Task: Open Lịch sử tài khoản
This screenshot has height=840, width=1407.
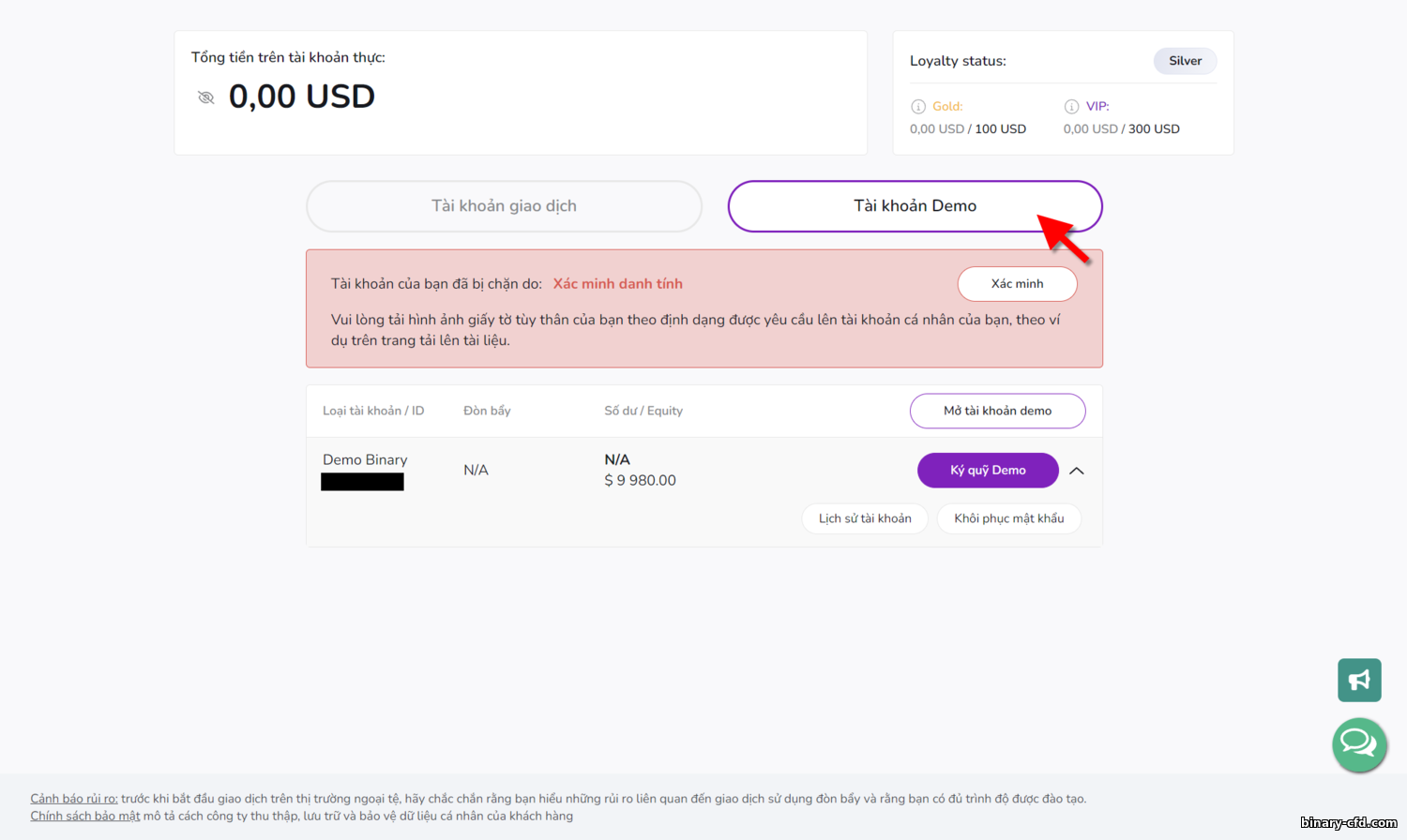Action: (x=865, y=518)
